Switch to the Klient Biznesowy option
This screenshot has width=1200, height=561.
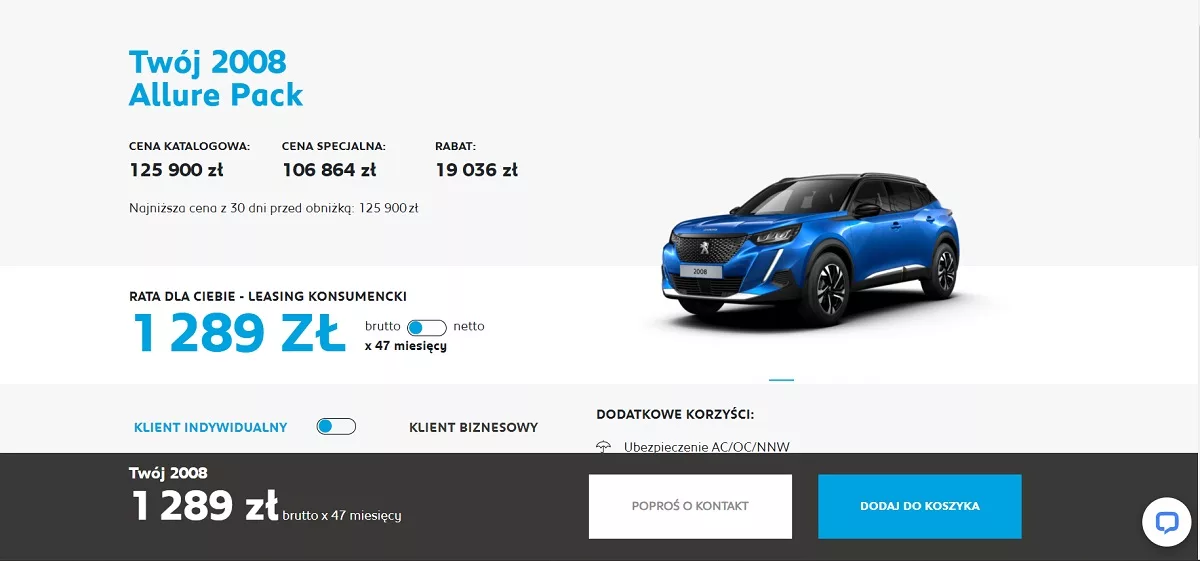[x=473, y=427]
